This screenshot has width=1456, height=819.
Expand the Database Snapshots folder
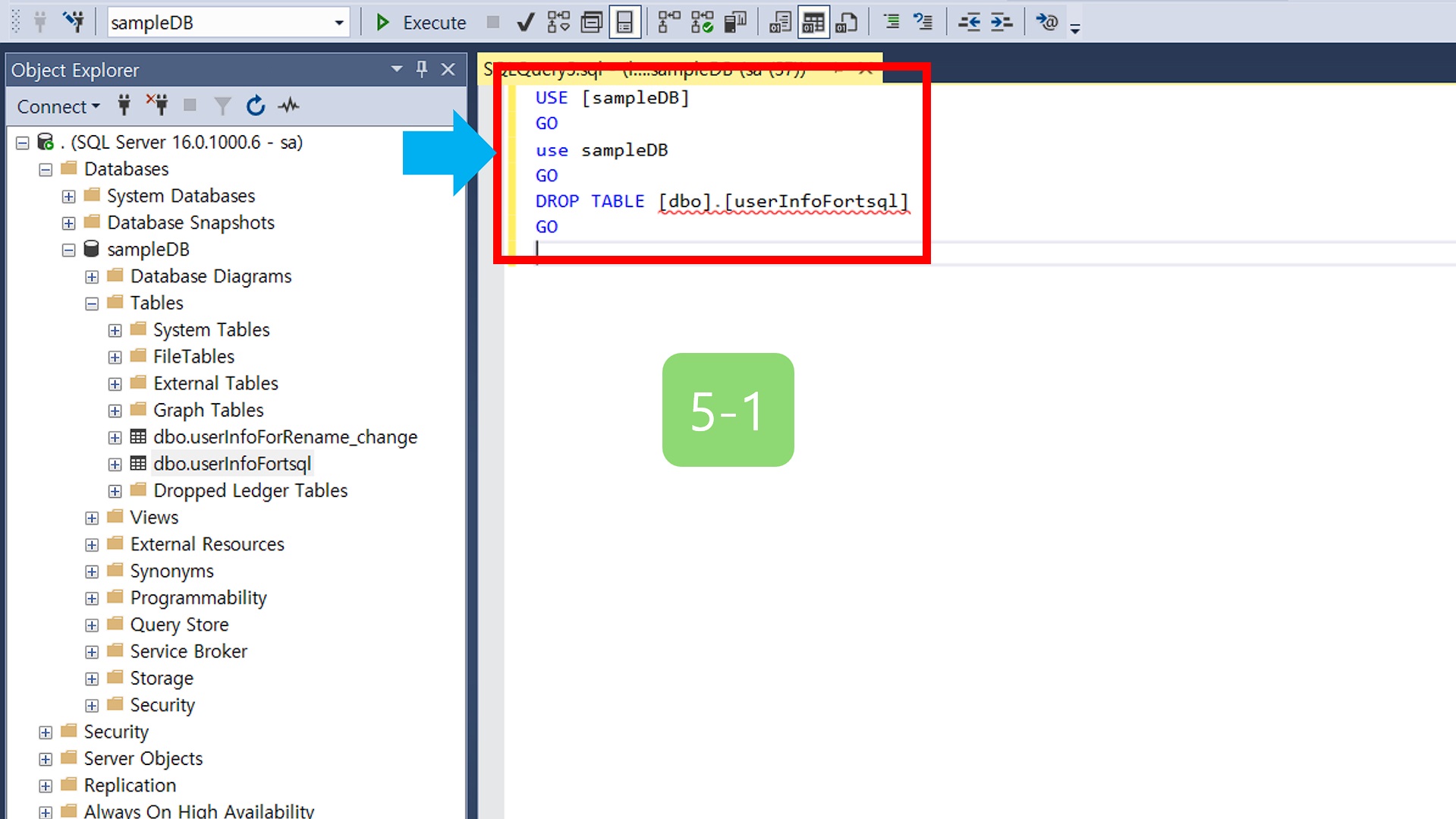pyautogui.click(x=68, y=223)
